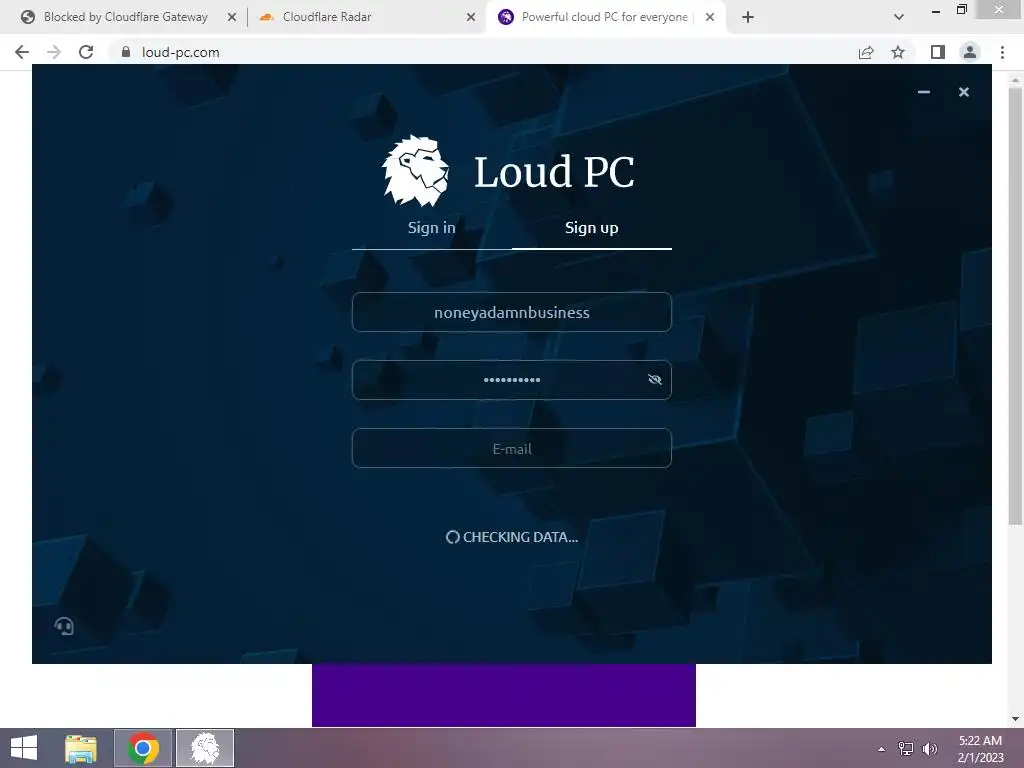Click the page vertical scrollbar
Screen dimensions: 1024x768
(x=1015, y=306)
